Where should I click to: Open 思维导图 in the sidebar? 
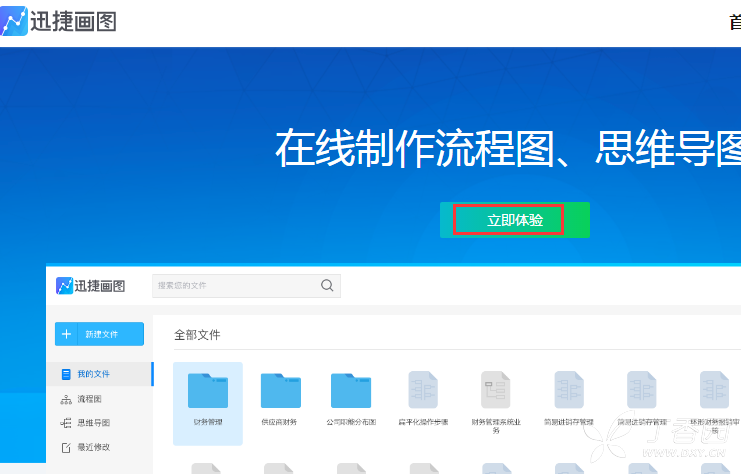tap(85, 423)
